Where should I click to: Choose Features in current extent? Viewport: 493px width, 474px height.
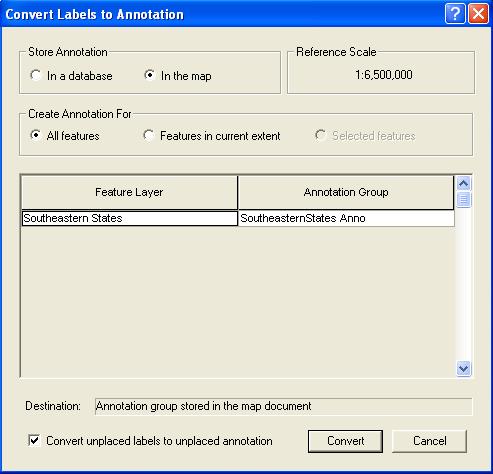tap(149, 135)
